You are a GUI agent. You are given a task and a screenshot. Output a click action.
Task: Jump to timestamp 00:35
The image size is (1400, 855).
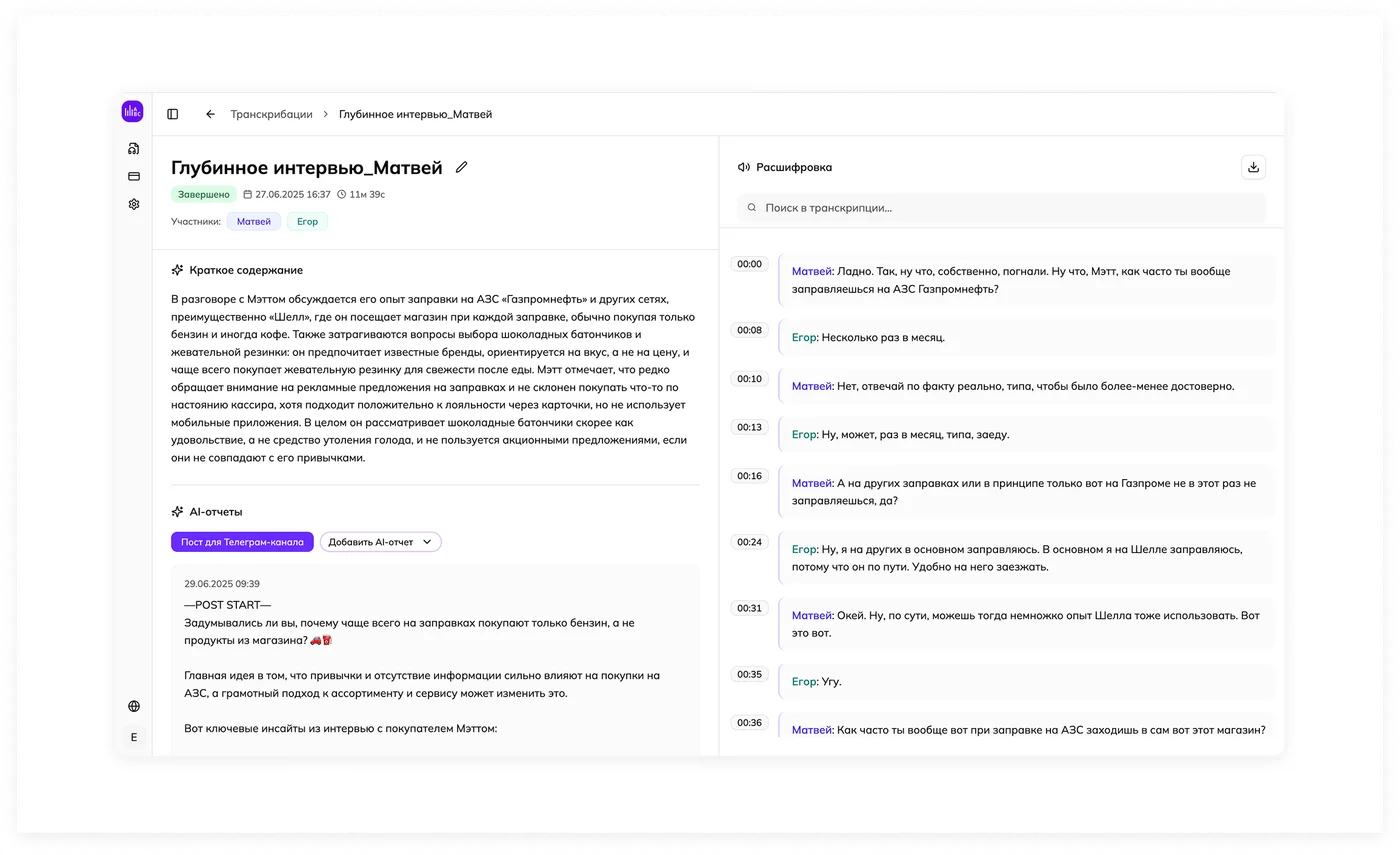click(x=749, y=674)
